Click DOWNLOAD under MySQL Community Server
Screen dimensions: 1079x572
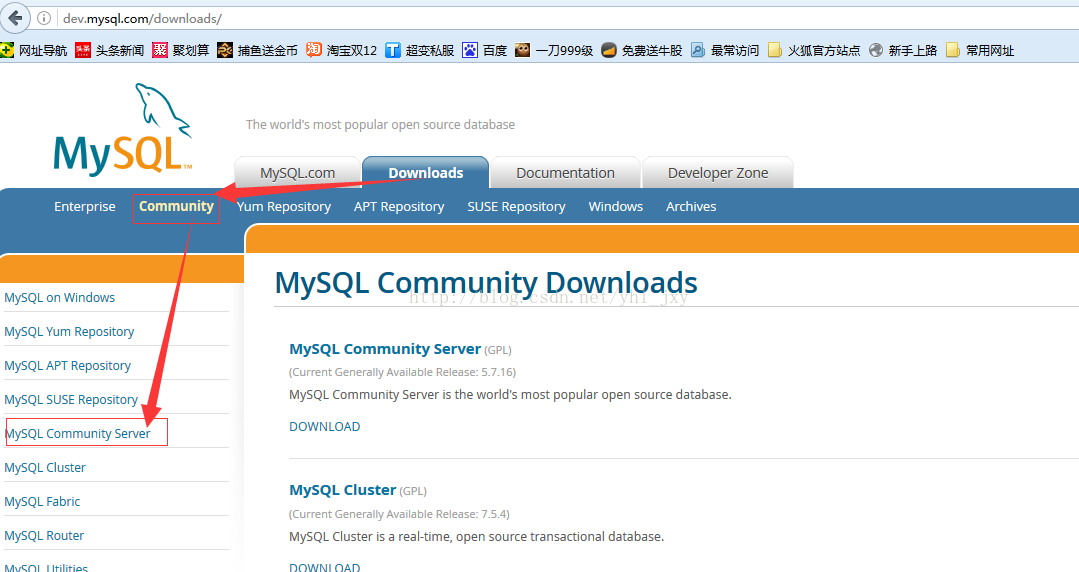325,427
